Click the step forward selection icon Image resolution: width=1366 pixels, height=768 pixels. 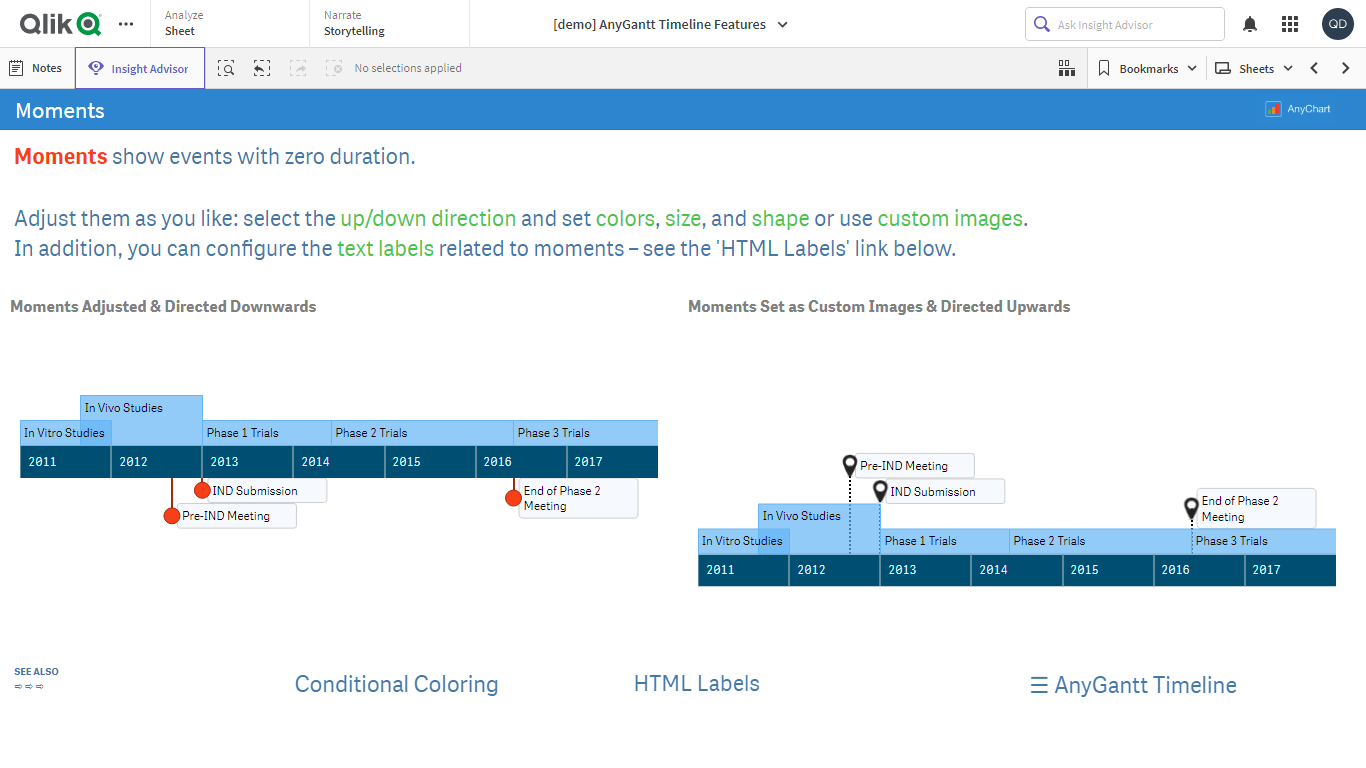pos(298,68)
